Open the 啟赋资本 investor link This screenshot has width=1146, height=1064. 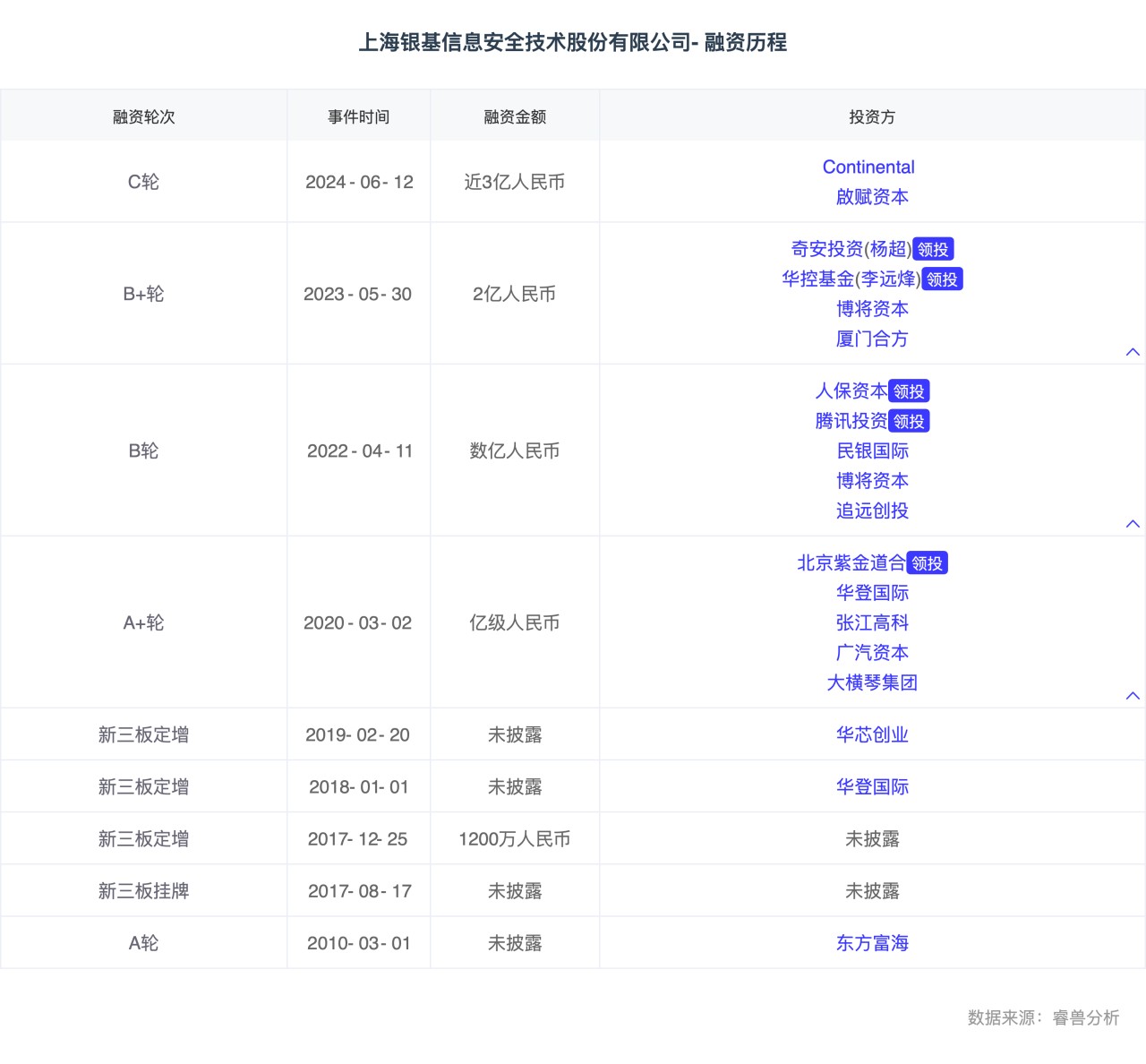872,197
